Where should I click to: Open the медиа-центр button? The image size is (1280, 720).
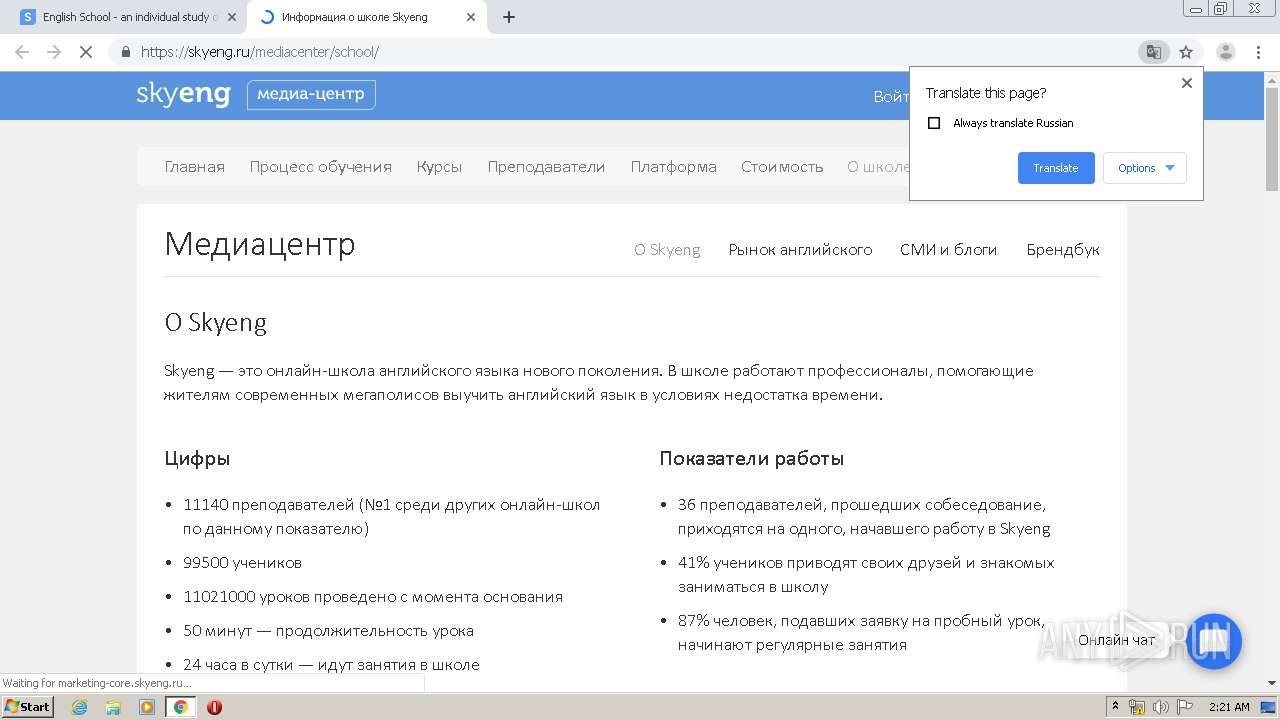coord(311,95)
